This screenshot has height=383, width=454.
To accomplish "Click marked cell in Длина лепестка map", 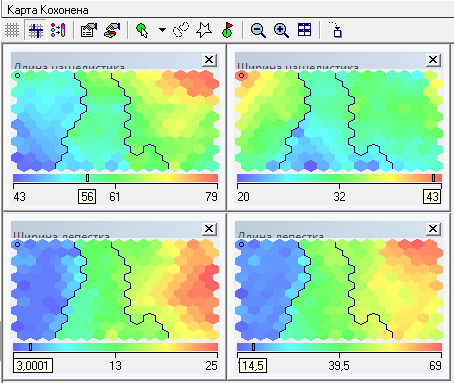I will tap(241, 244).
